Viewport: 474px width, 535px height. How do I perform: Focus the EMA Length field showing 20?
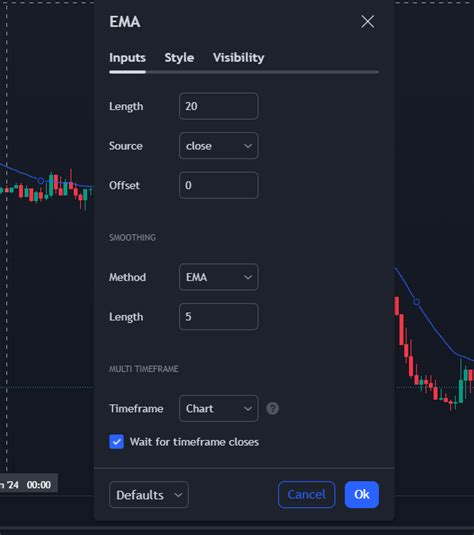pyautogui.click(x=218, y=106)
